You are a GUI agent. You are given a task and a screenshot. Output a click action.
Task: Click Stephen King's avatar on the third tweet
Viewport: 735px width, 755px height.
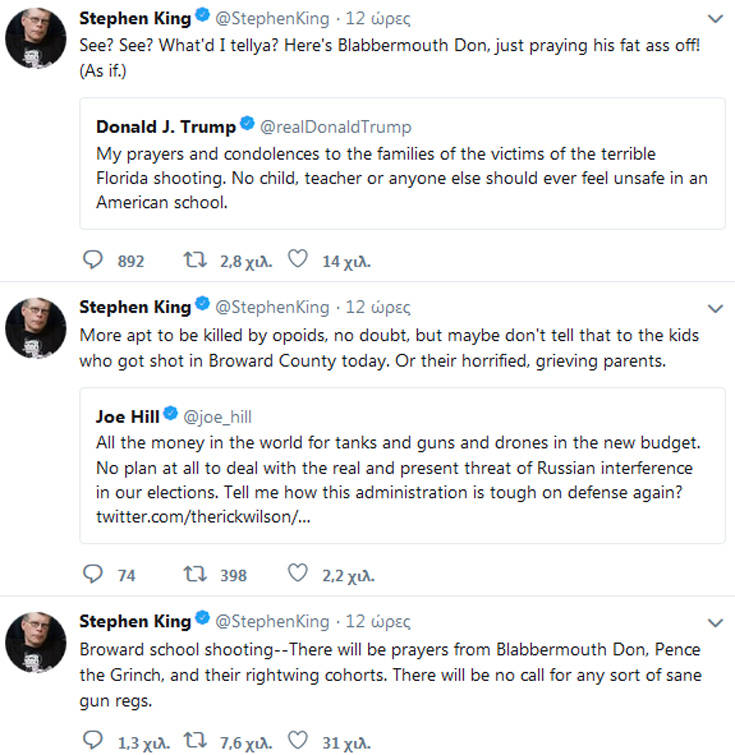[36, 643]
